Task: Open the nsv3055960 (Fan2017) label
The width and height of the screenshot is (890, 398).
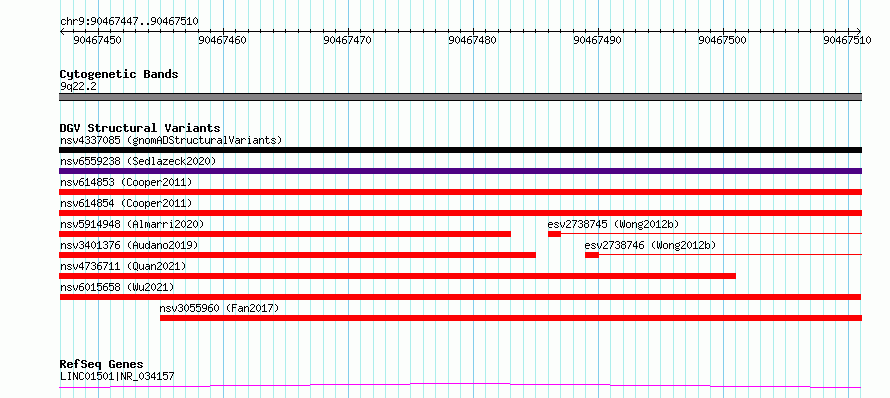Action: 220,308
